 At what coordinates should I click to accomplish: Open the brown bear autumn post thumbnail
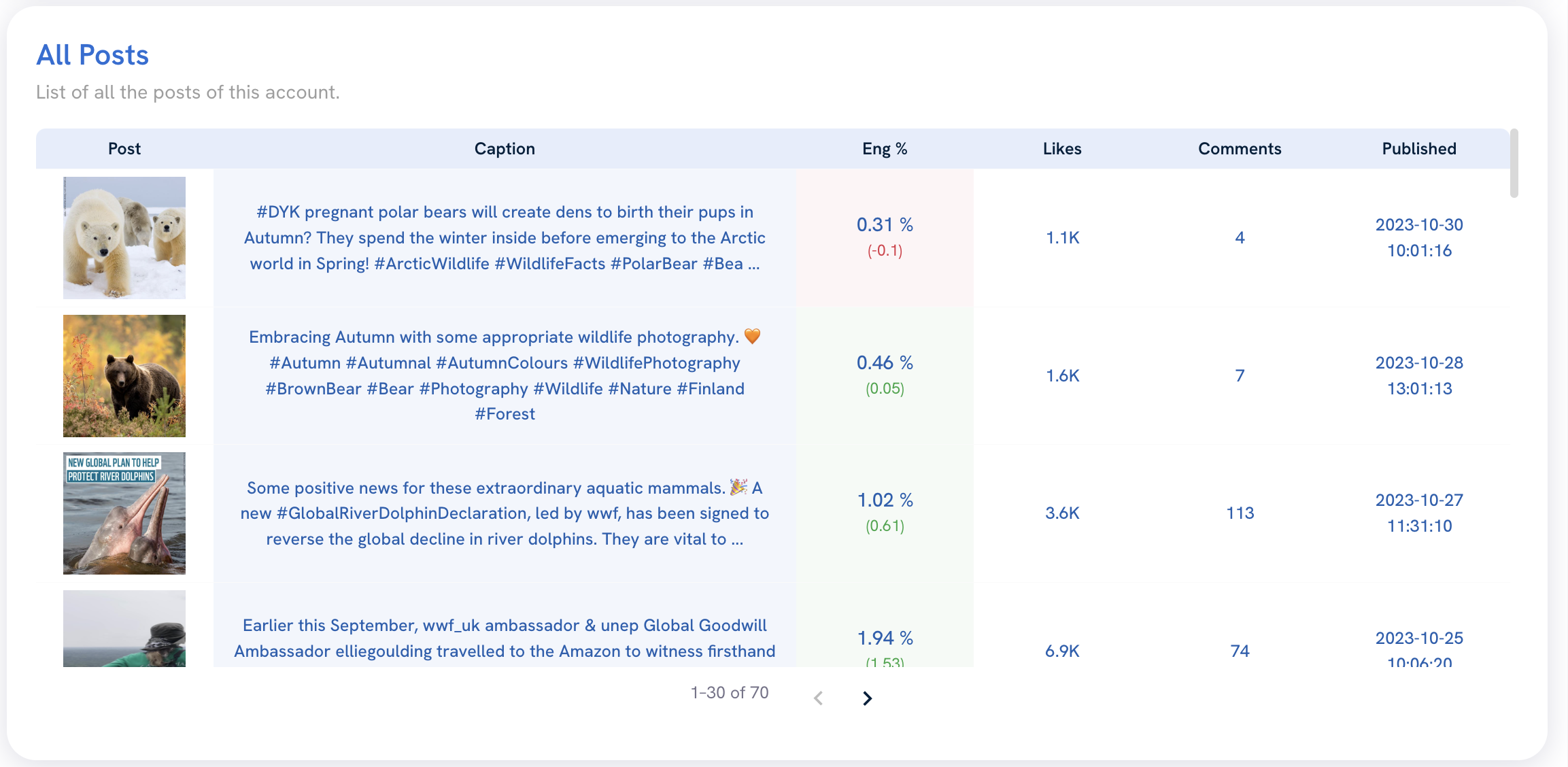(124, 376)
